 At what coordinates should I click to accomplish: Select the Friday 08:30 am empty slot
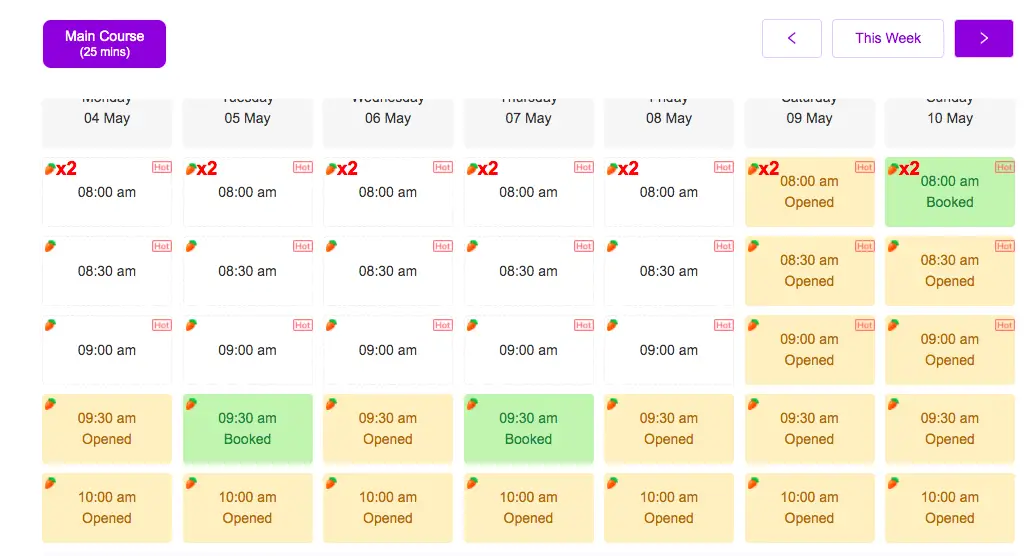pos(669,271)
